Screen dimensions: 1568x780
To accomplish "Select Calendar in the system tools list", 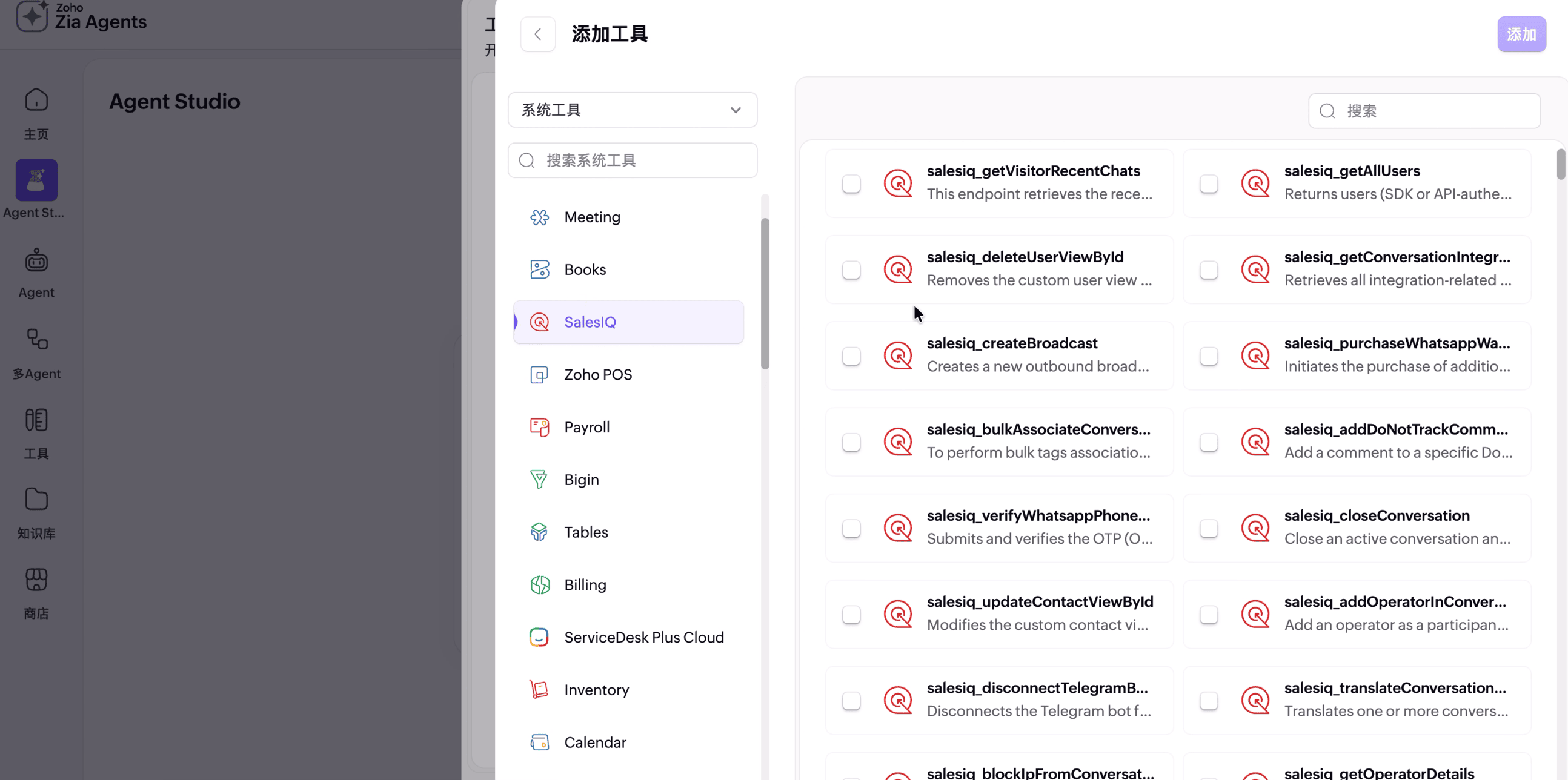I will 628,742.
